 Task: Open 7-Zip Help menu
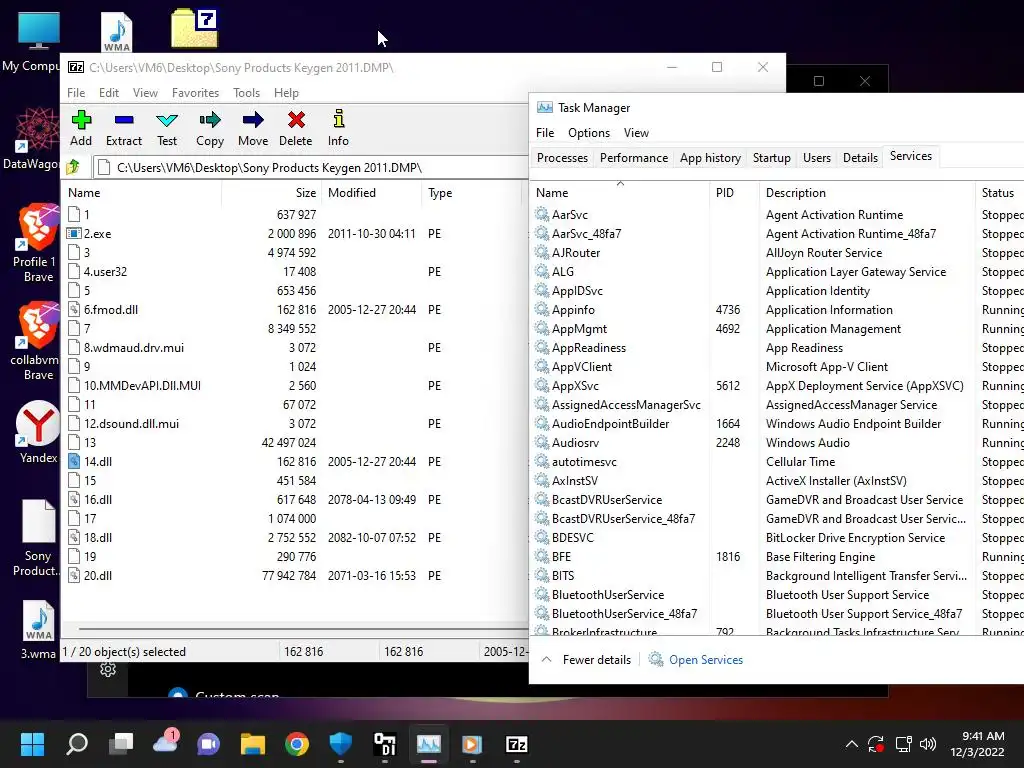(286, 93)
